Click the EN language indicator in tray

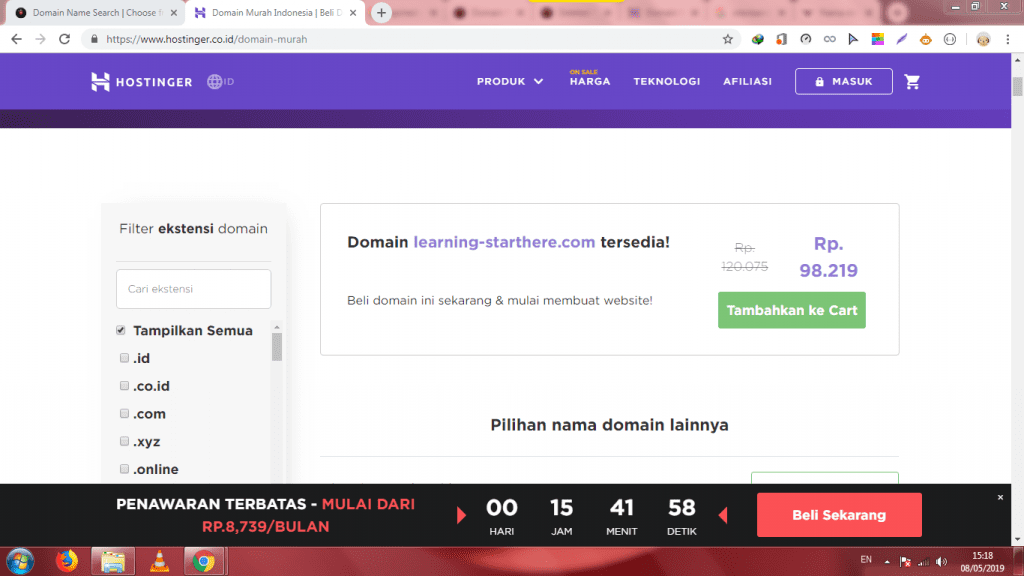point(866,560)
